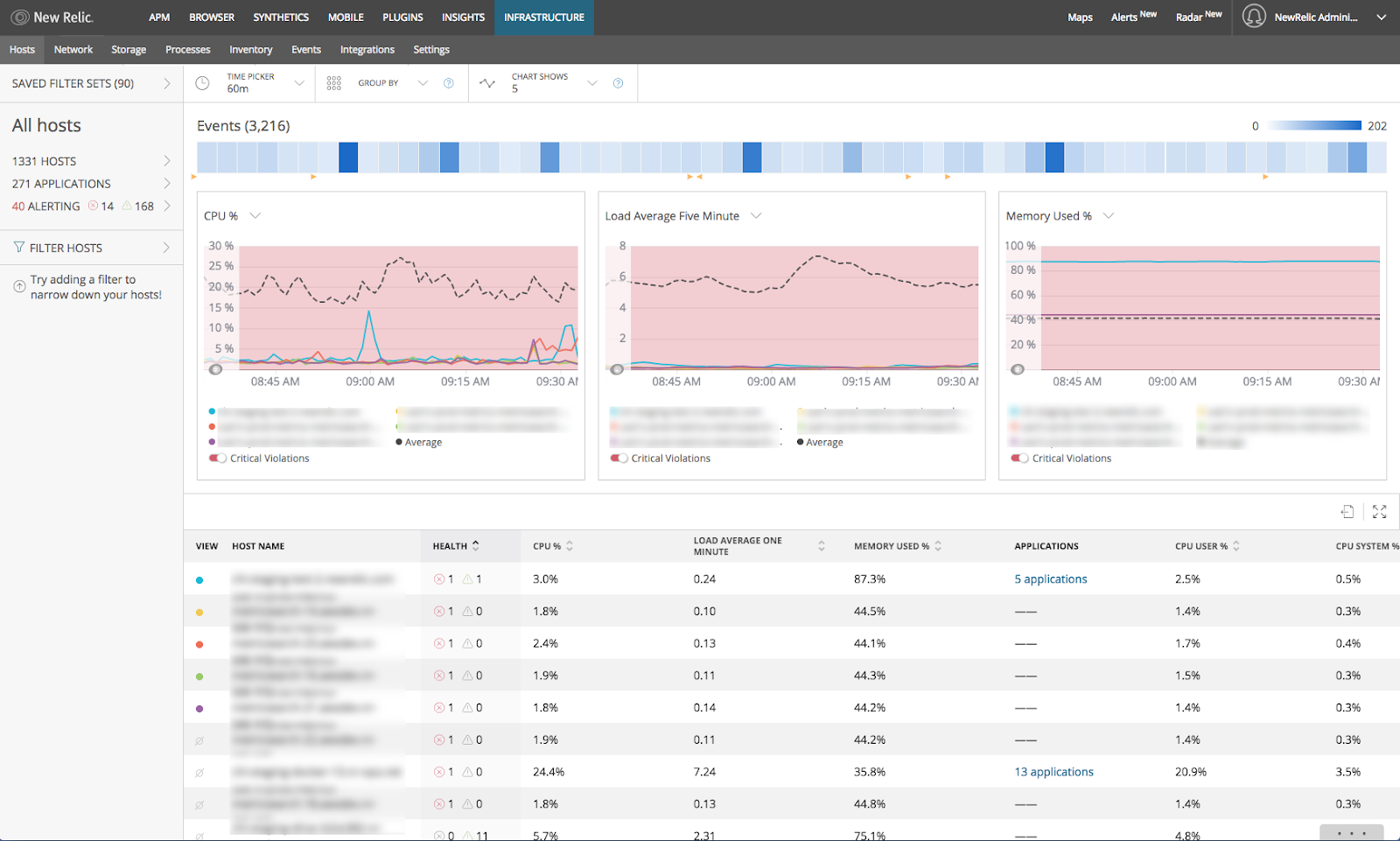
Task: Click the Group By grid icon
Action: click(333, 82)
